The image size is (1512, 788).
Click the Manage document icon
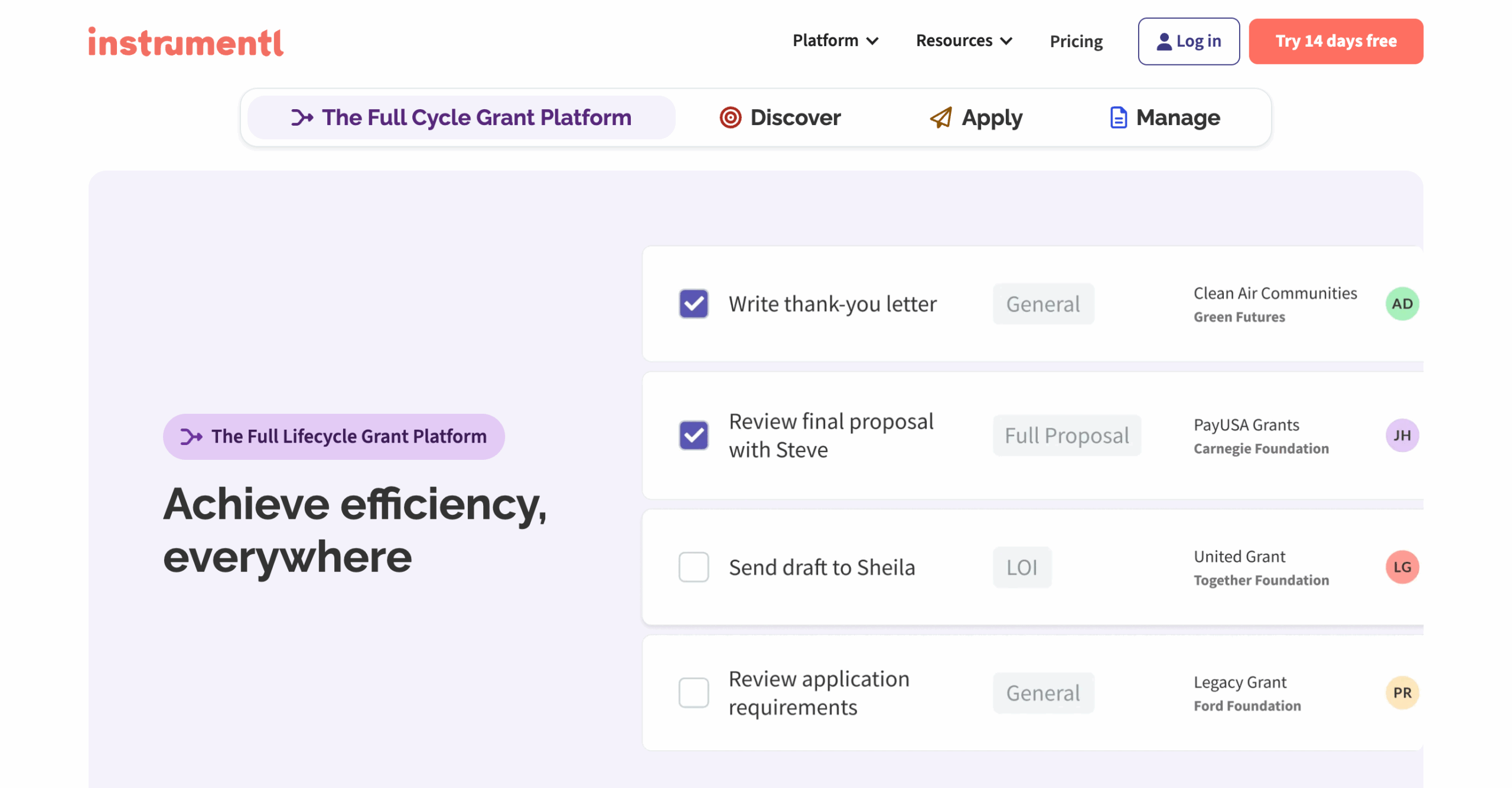1117,117
